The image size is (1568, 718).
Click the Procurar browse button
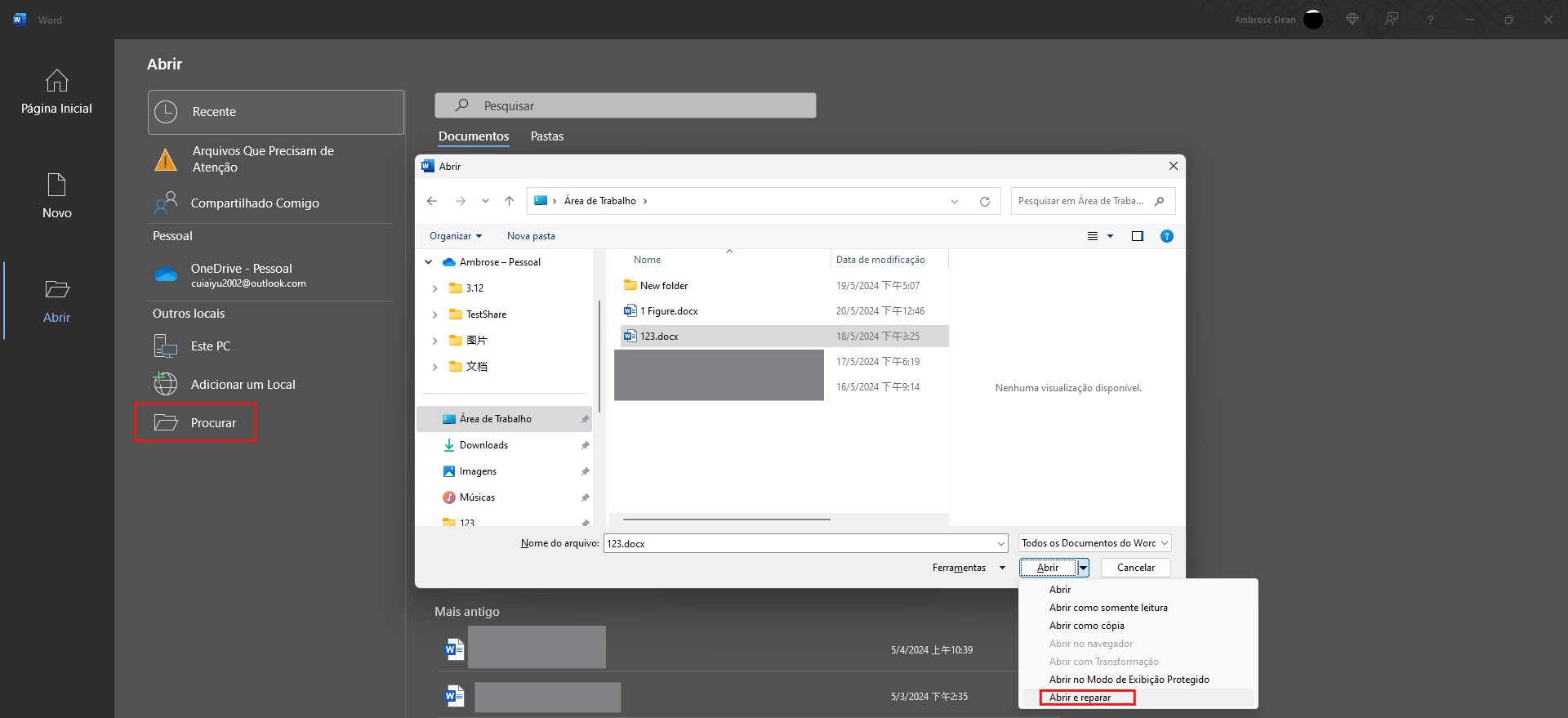195,422
